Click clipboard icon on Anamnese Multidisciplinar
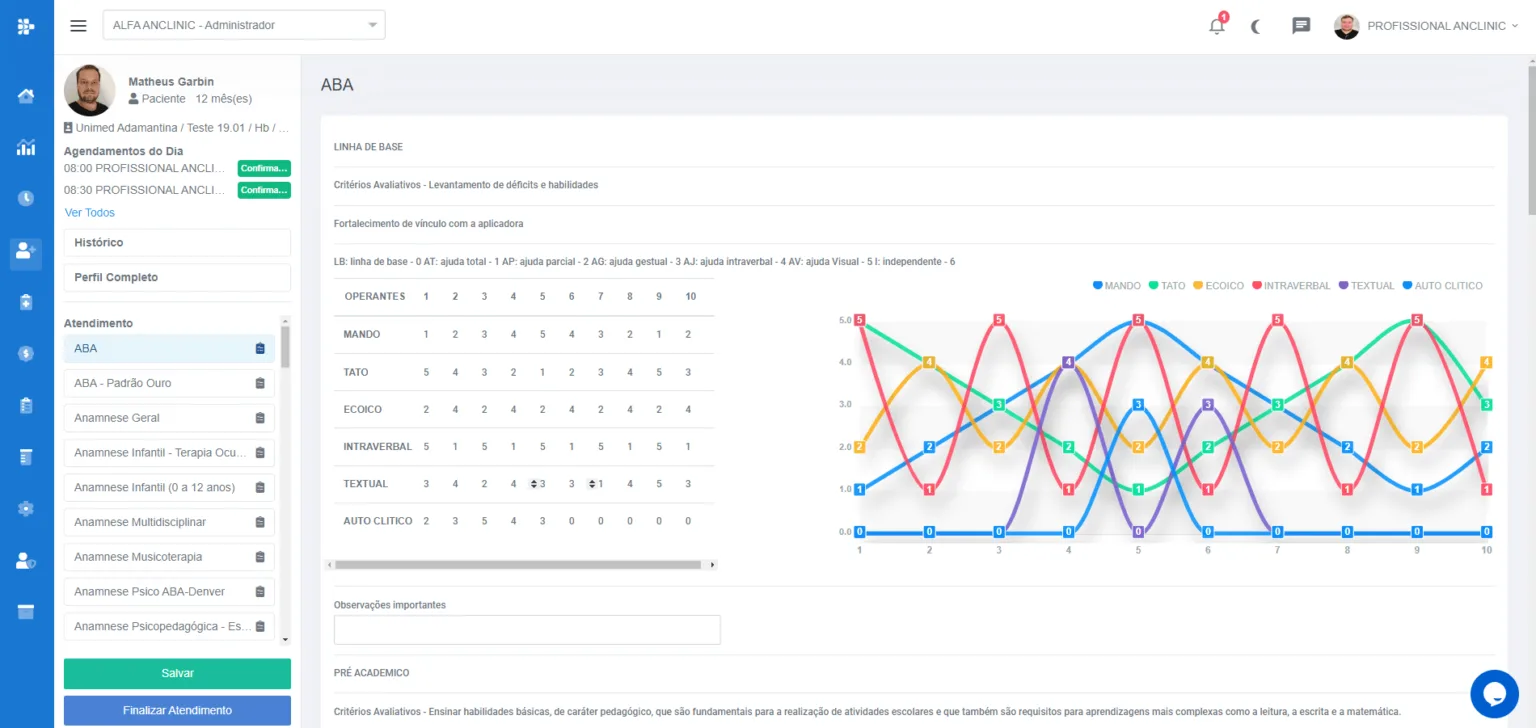 (260, 522)
